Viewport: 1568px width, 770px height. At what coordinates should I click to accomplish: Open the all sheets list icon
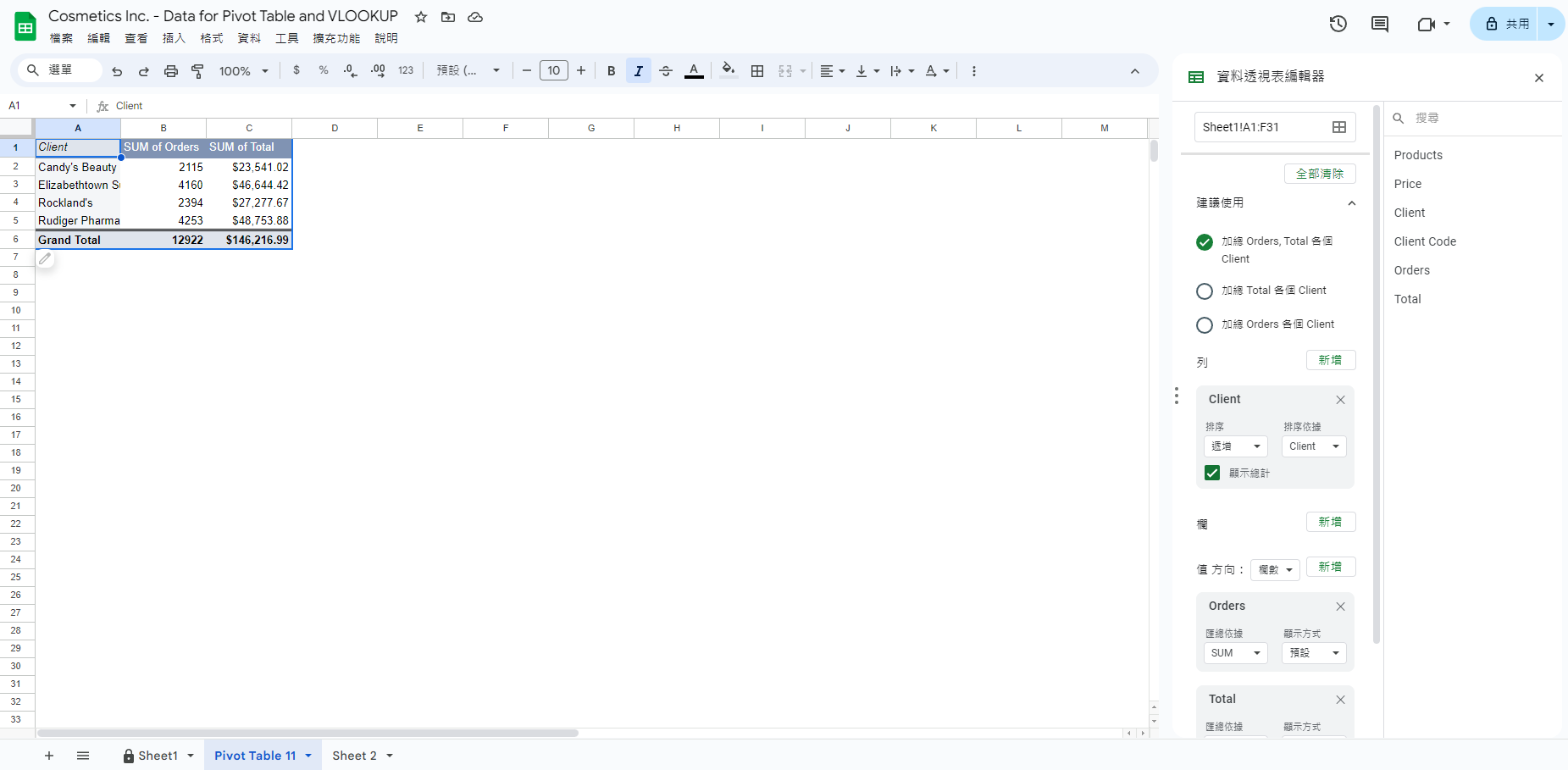pos(83,756)
